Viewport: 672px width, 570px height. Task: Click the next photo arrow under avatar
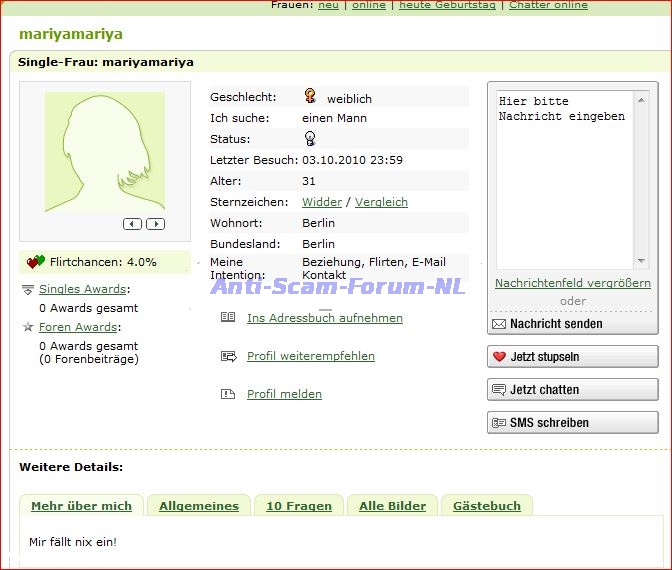click(x=155, y=224)
